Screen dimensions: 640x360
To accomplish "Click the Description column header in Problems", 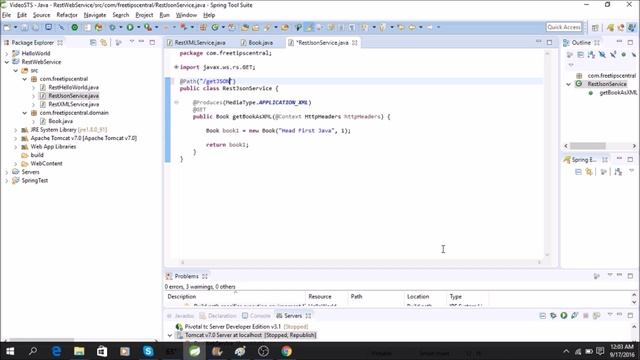I will tap(182, 297).
